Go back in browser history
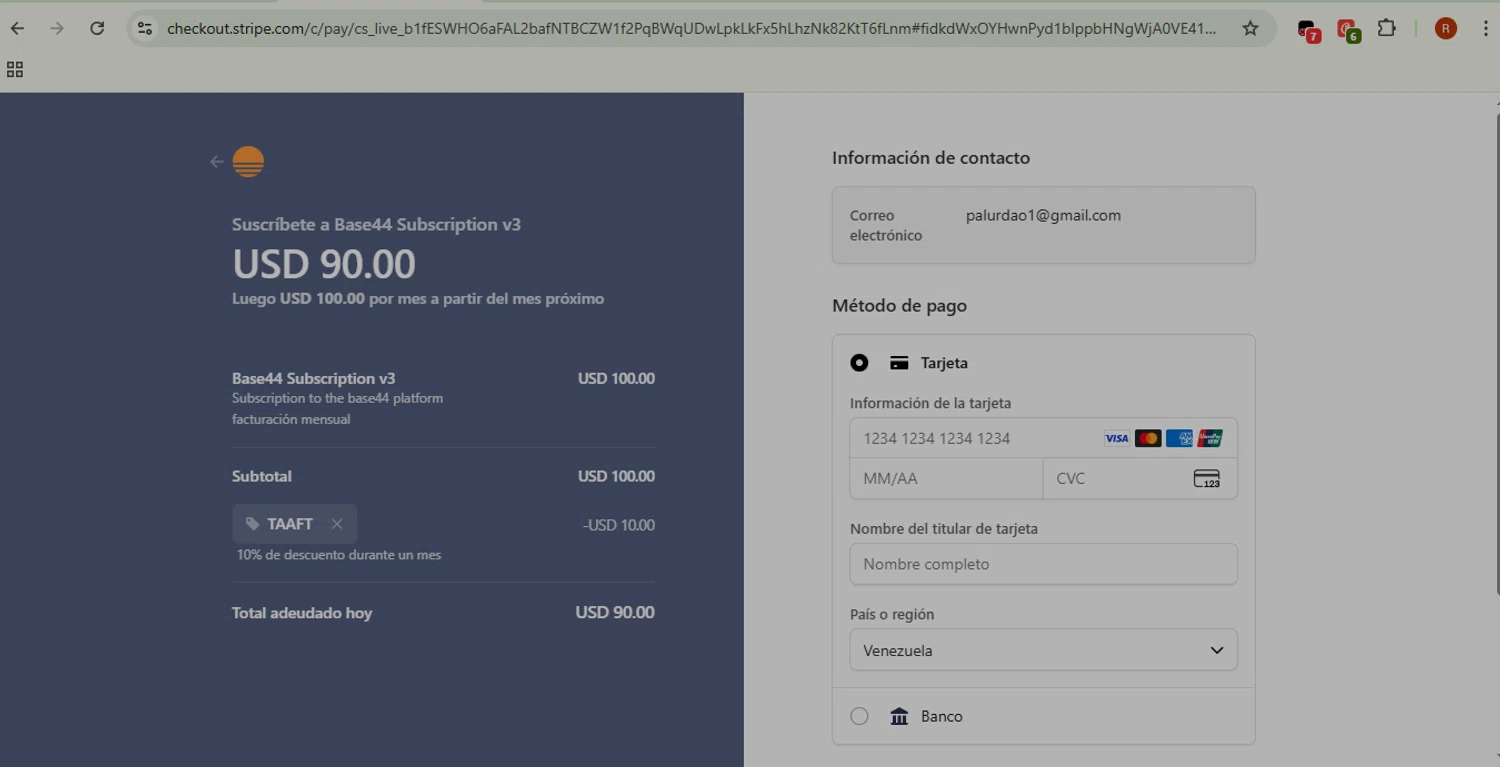 click(17, 28)
